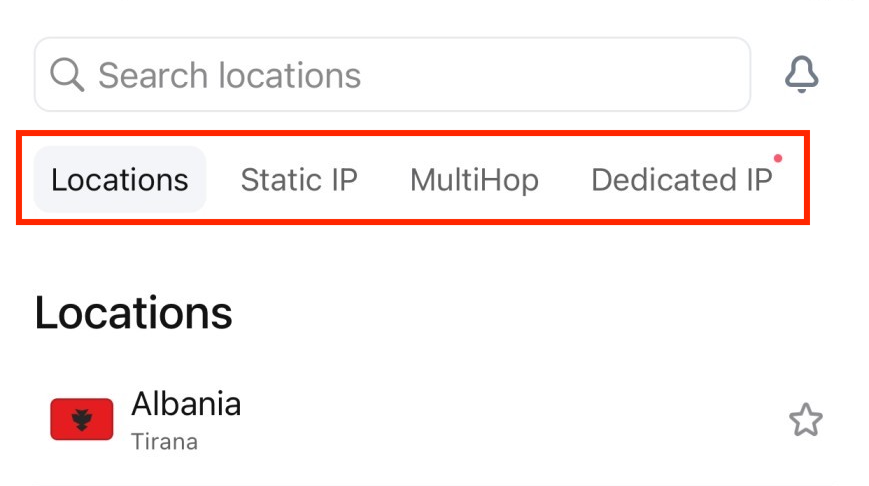
Task: Click the red dot beside Dedicated IP
Action: (778, 158)
